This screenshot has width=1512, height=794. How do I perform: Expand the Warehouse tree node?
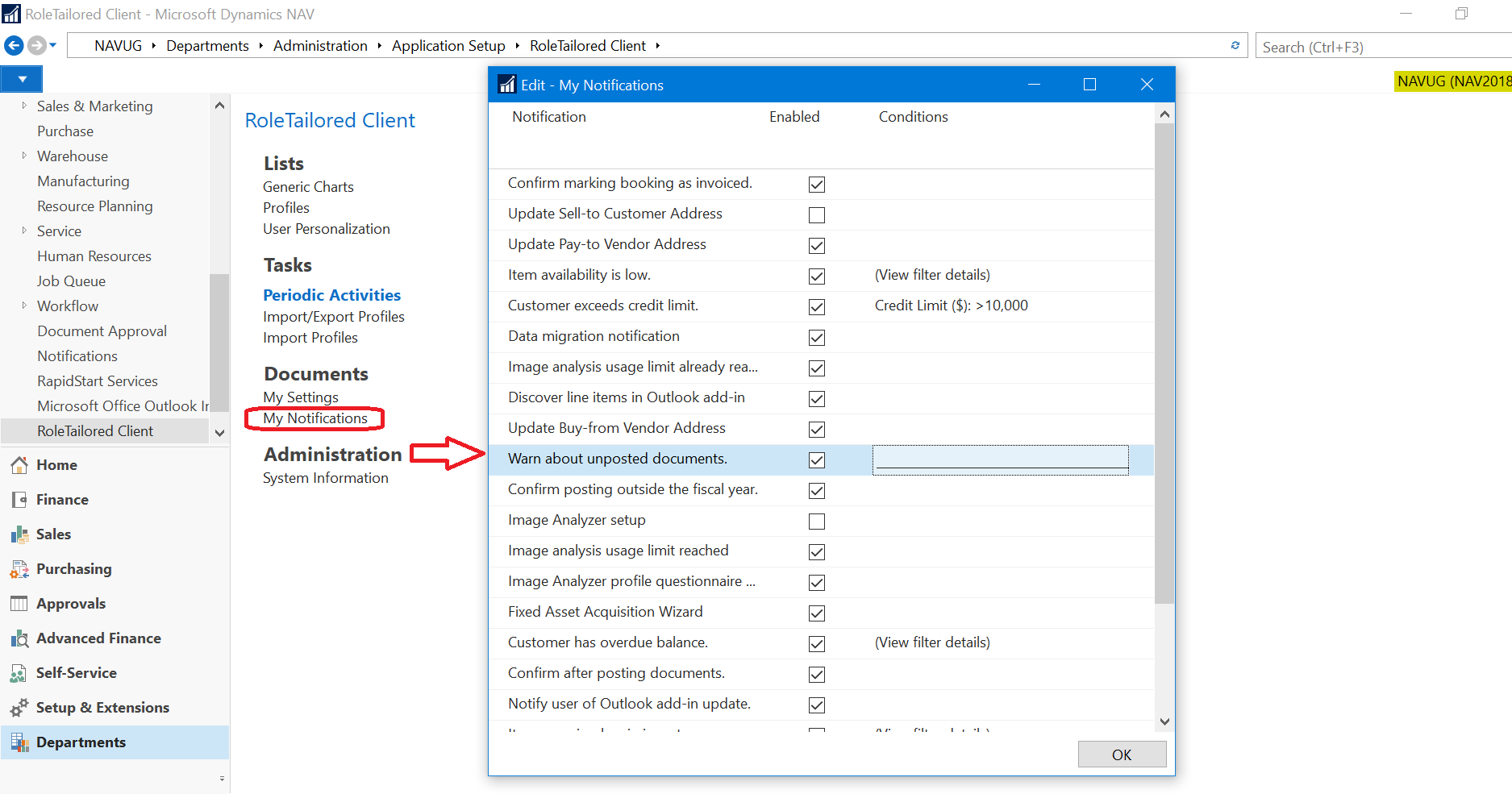pyautogui.click(x=24, y=156)
